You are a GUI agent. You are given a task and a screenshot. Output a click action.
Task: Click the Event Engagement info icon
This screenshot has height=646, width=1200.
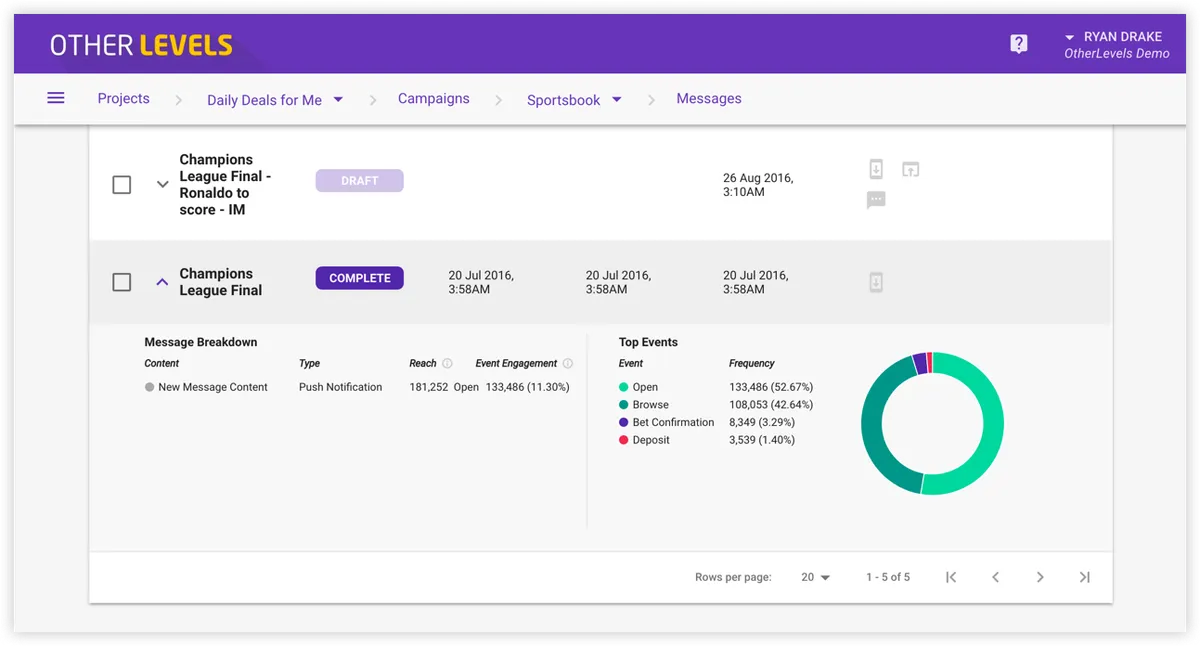tap(567, 364)
